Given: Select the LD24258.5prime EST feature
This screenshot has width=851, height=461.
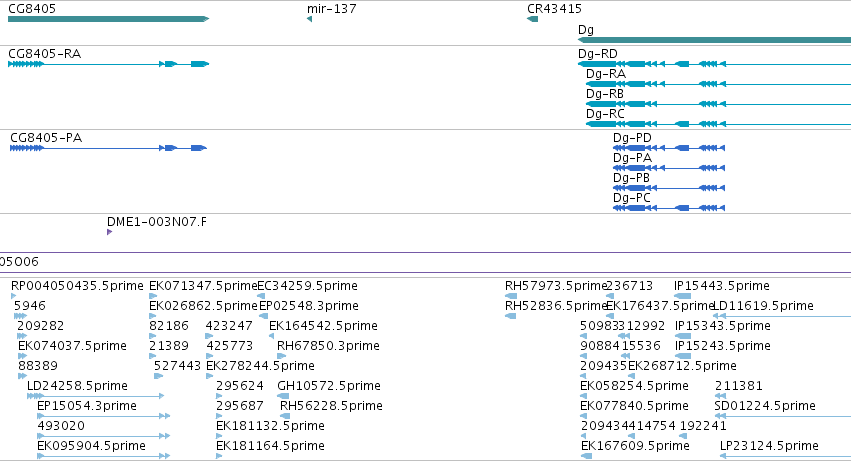Looking at the screenshot, I should 96,396.
